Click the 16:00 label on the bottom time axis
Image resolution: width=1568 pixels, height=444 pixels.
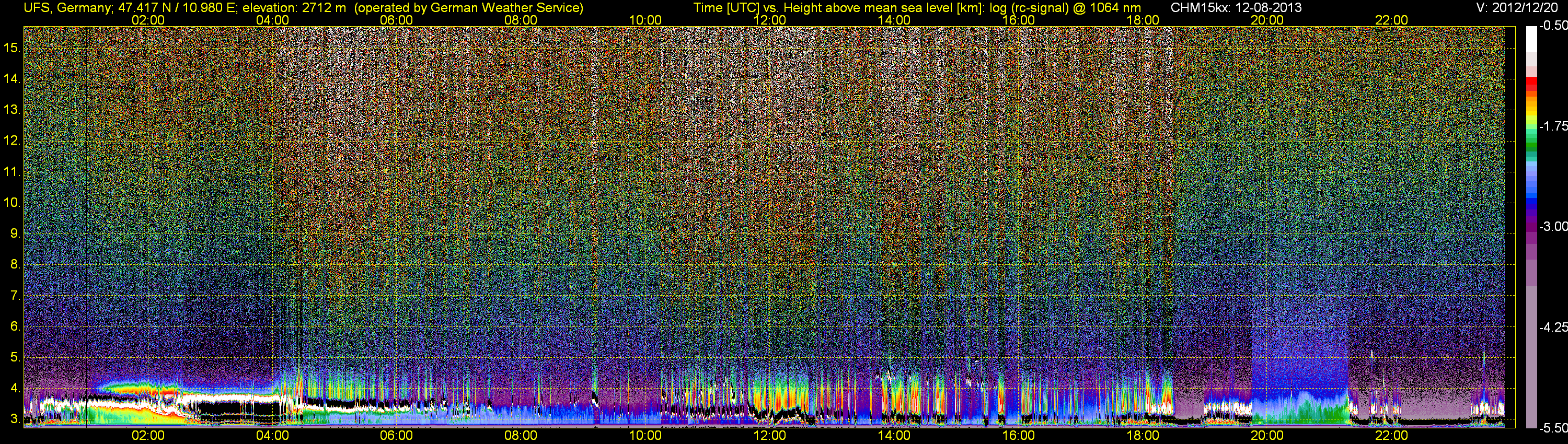1018,436
